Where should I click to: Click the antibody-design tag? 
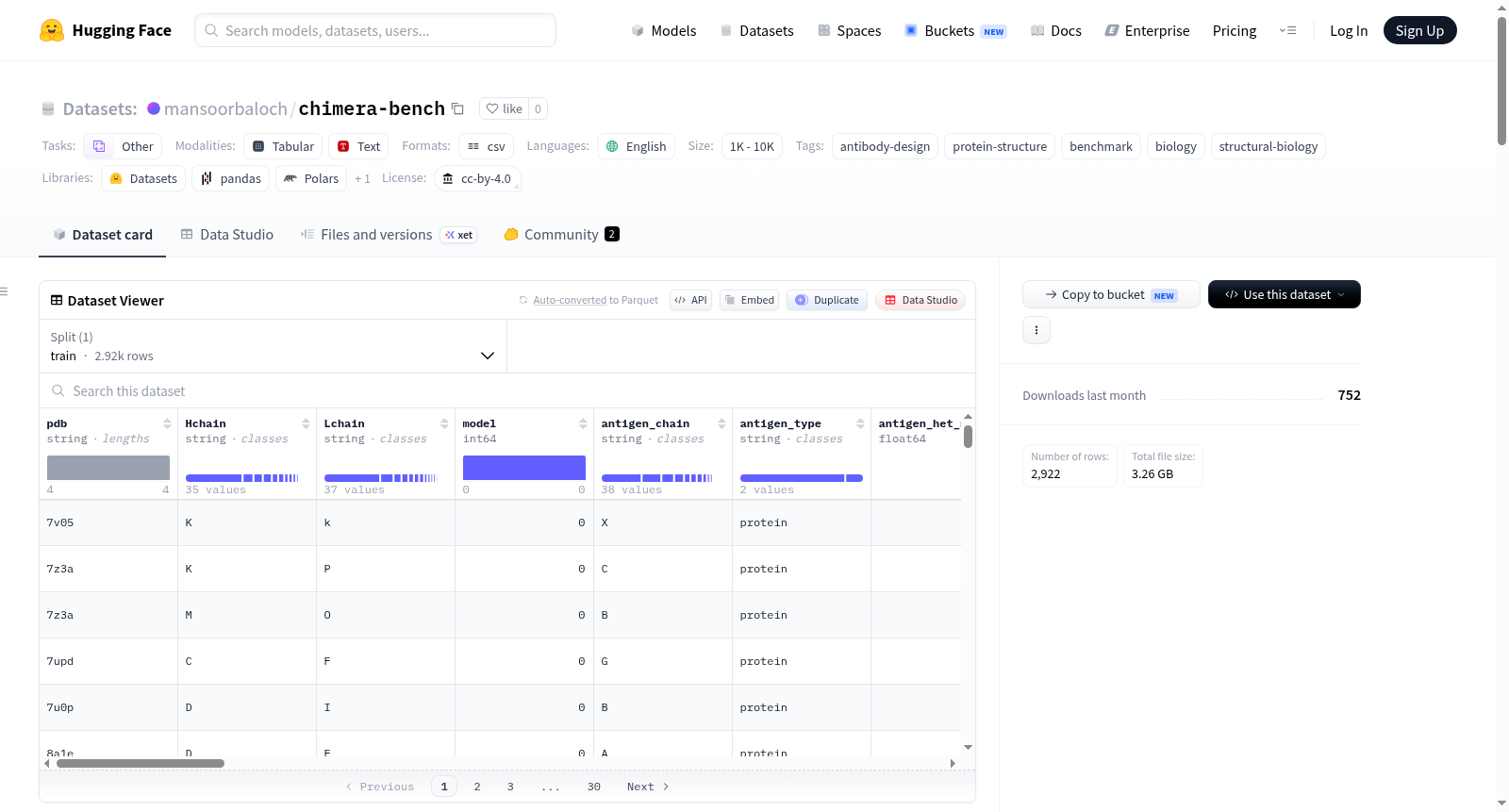[885, 146]
